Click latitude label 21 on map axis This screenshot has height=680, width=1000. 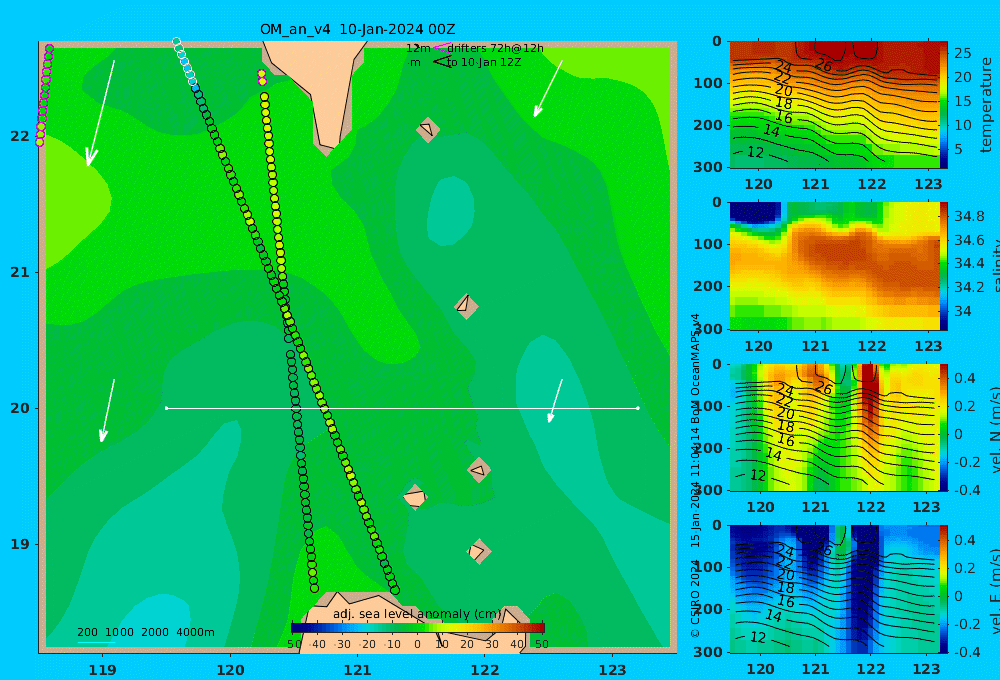(19, 272)
